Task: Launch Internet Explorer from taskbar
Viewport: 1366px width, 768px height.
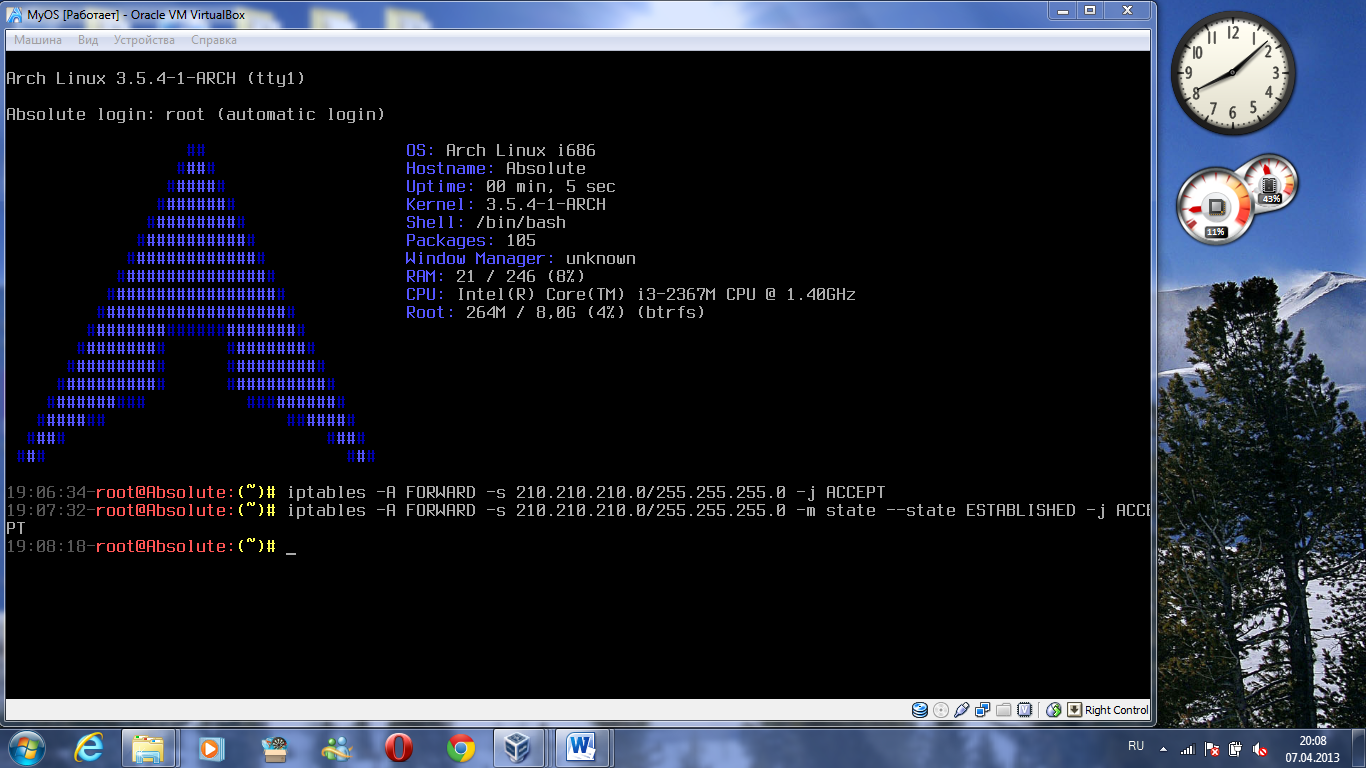Action: click(x=88, y=748)
